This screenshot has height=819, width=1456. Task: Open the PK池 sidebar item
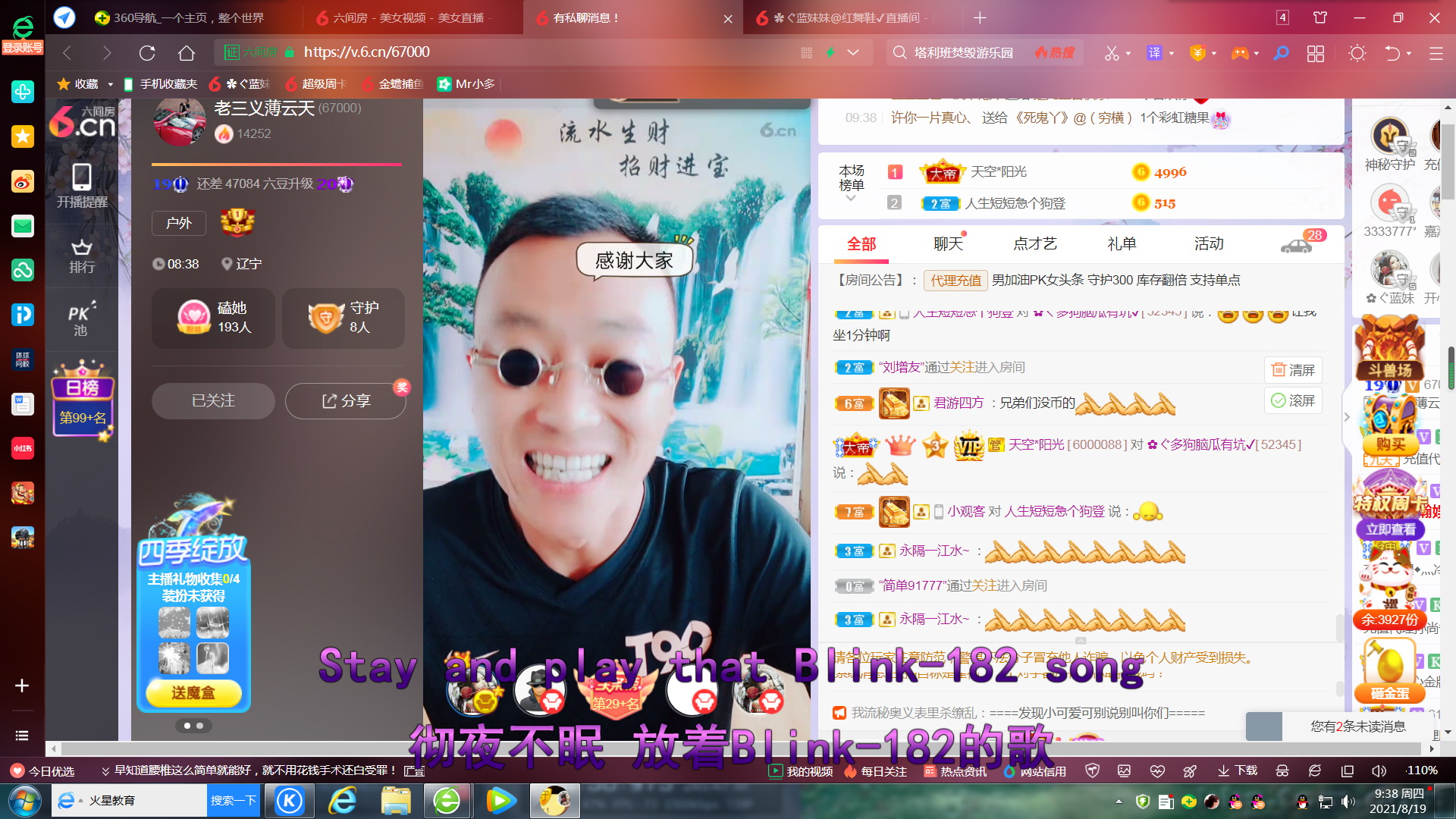82,319
